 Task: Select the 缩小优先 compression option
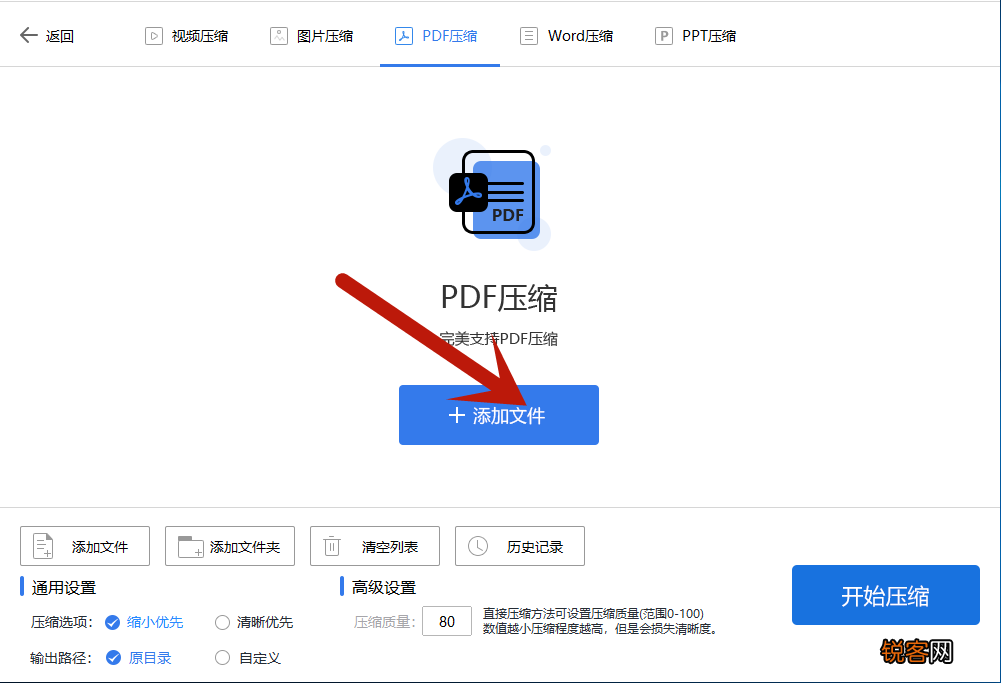[144, 622]
